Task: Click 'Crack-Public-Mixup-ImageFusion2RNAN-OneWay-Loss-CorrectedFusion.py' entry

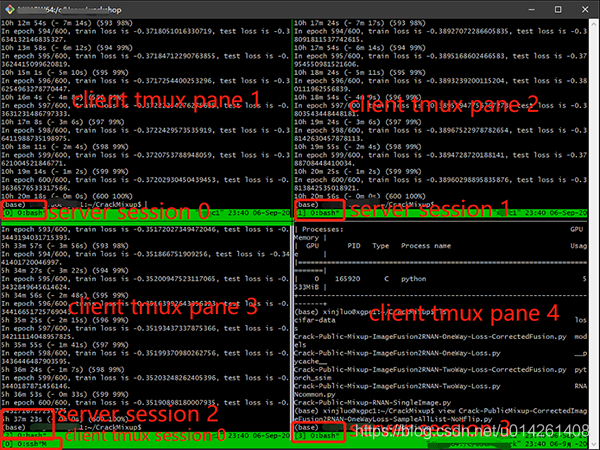Action: (430, 337)
